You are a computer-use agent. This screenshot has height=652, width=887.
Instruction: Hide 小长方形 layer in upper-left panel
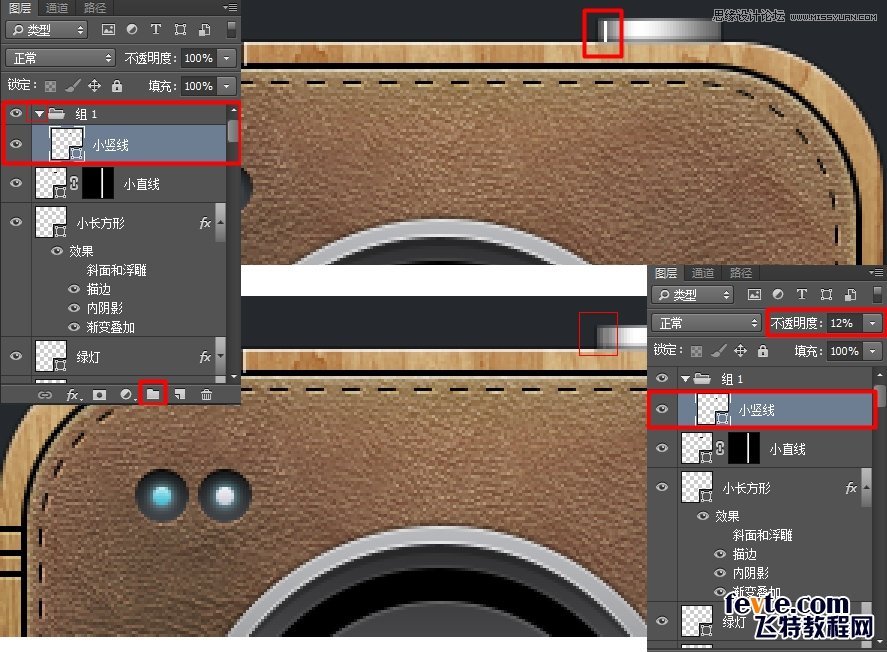pos(16,222)
